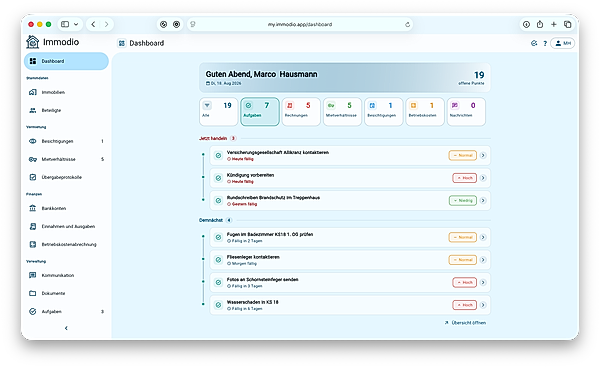The width and height of the screenshot is (600, 368).
Task: Mark Fliesenleger kontaktieren task as done
Action: (218, 260)
